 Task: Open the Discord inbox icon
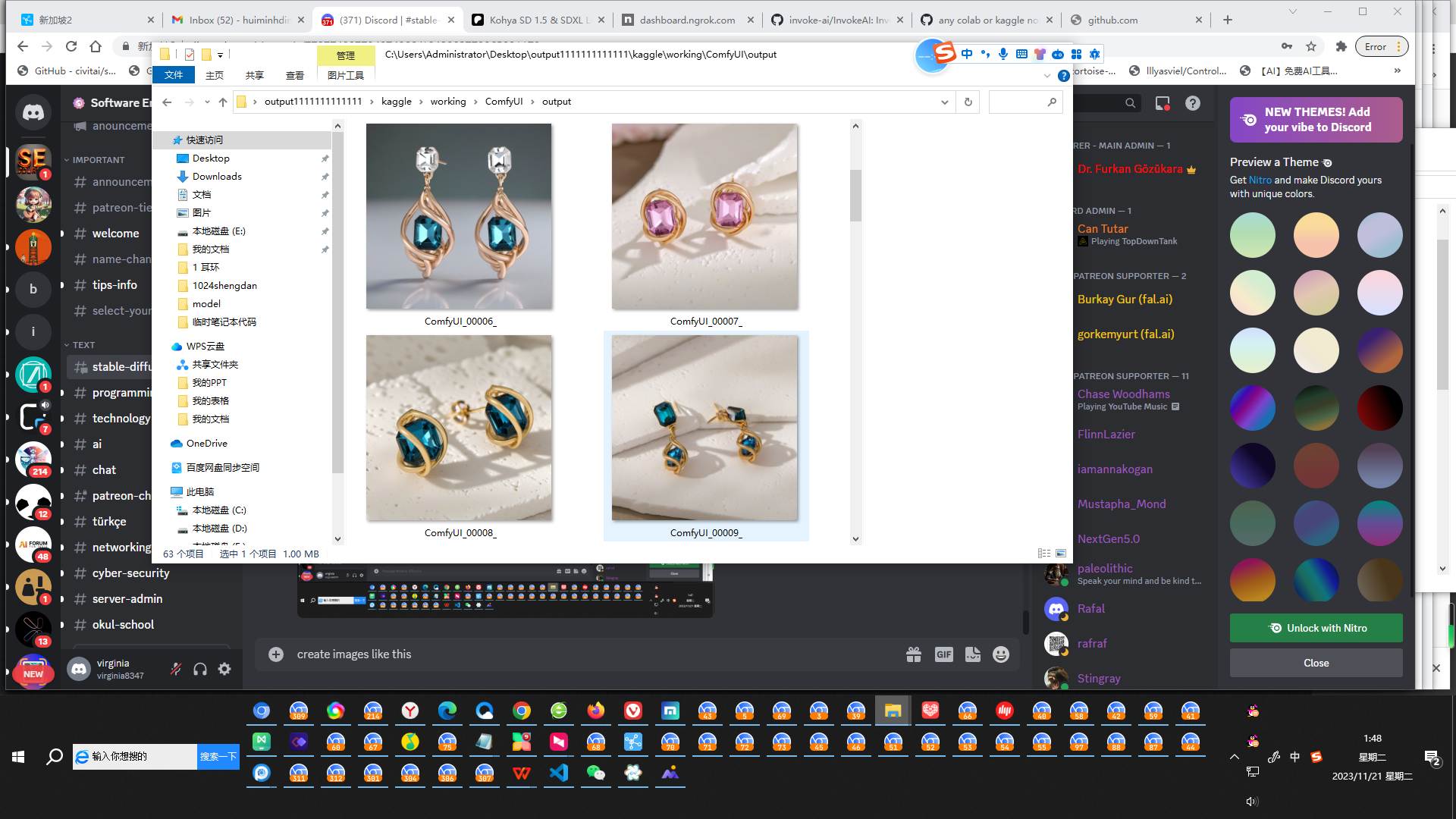[1163, 103]
